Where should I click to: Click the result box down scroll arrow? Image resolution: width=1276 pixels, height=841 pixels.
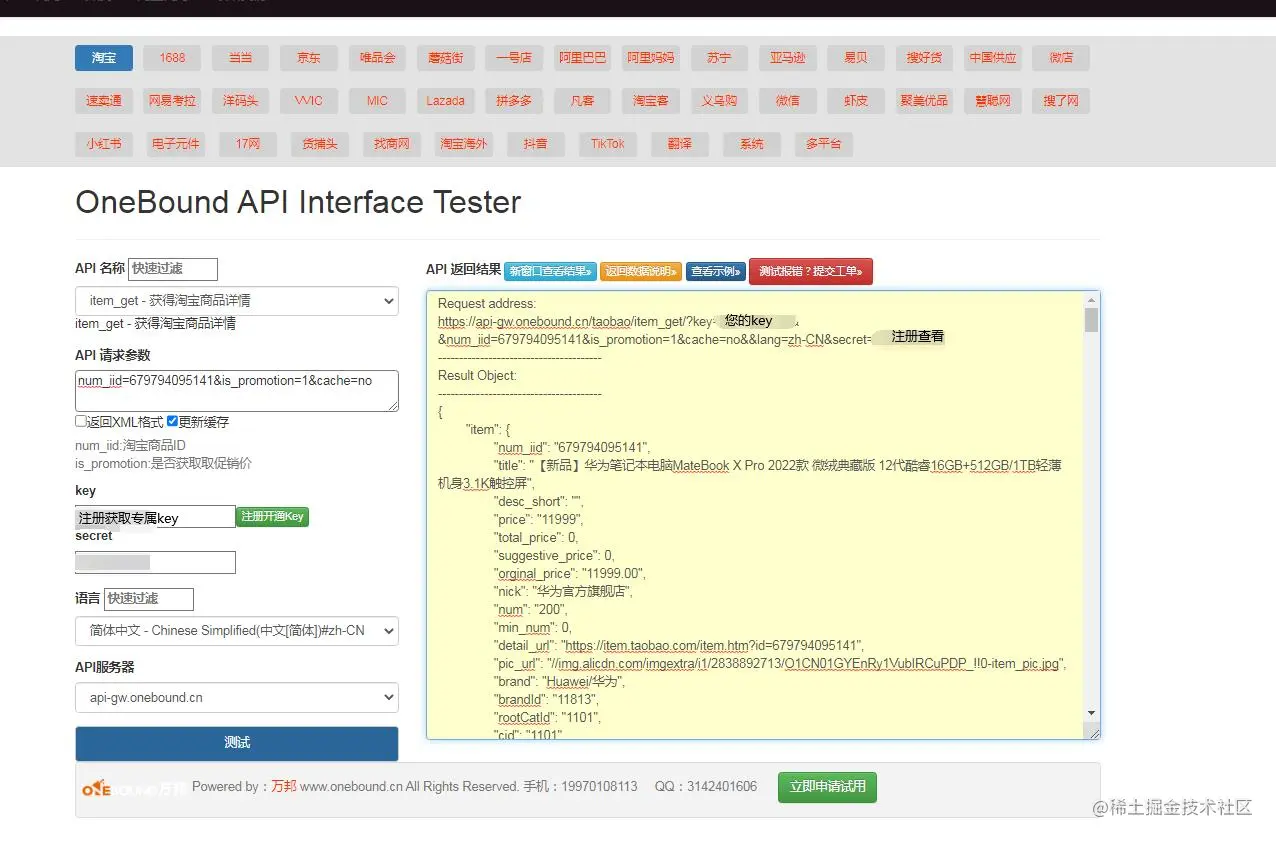click(1092, 713)
